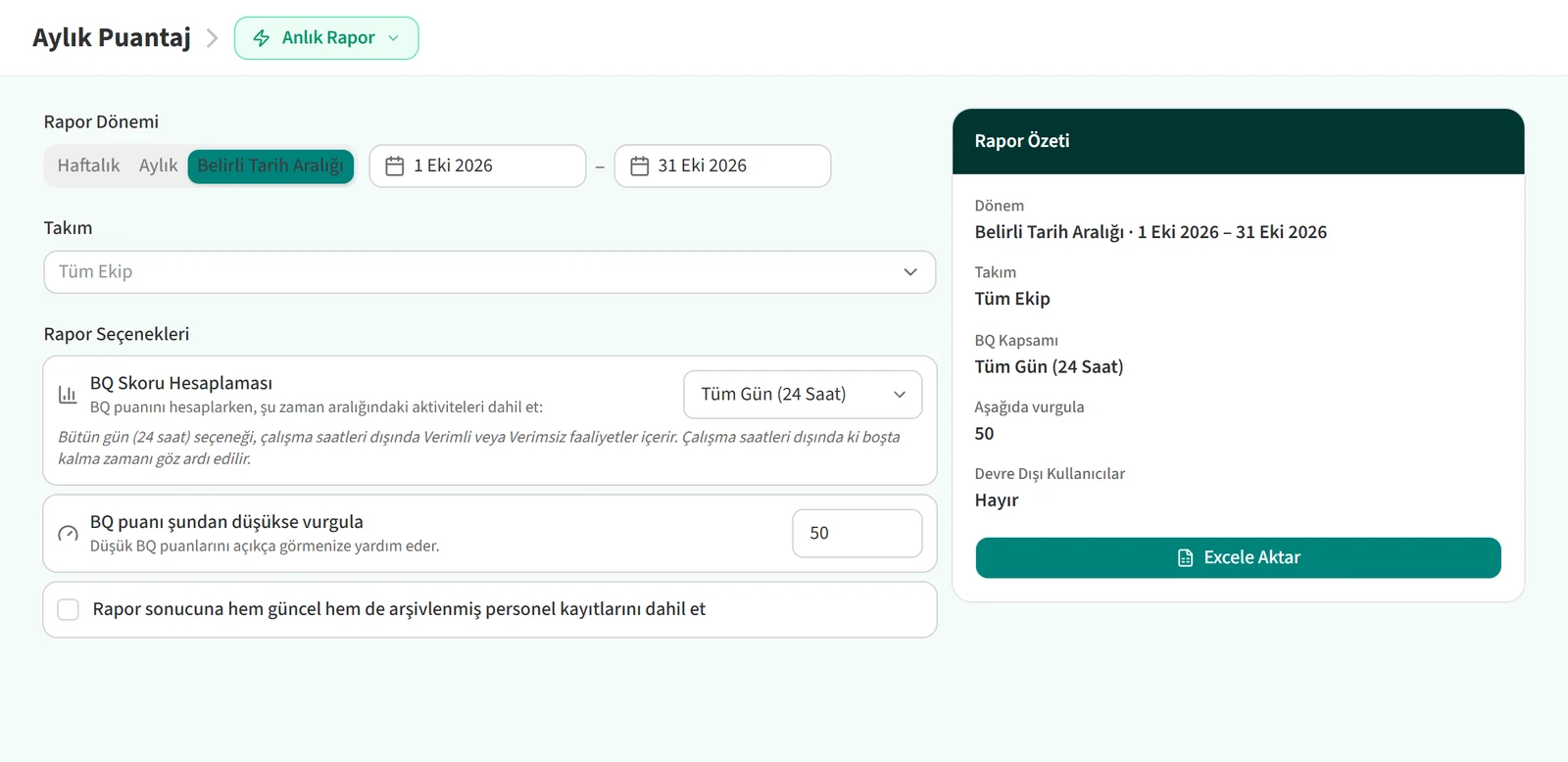Image resolution: width=1568 pixels, height=762 pixels.
Task: Click the summary value 'Tüm Gün (24 Saat)'
Action: [1050, 367]
